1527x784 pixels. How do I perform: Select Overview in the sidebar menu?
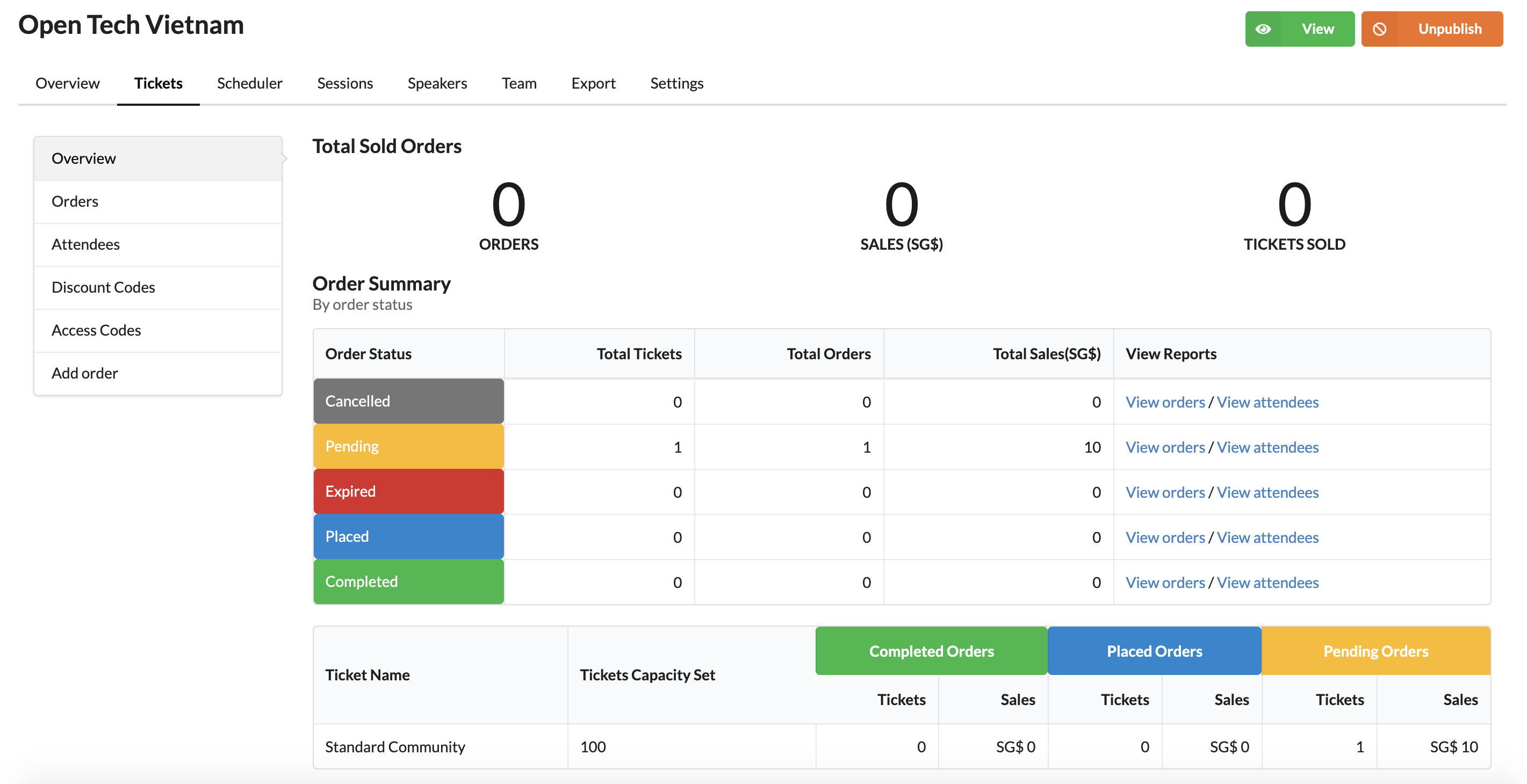[x=157, y=158]
